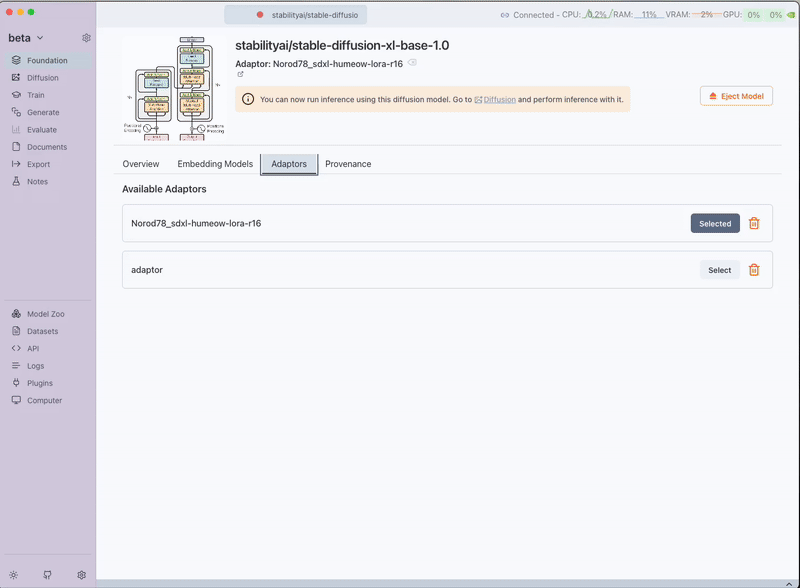This screenshot has width=800, height=588.
Task: Go to the Plugins section
Action: point(40,383)
